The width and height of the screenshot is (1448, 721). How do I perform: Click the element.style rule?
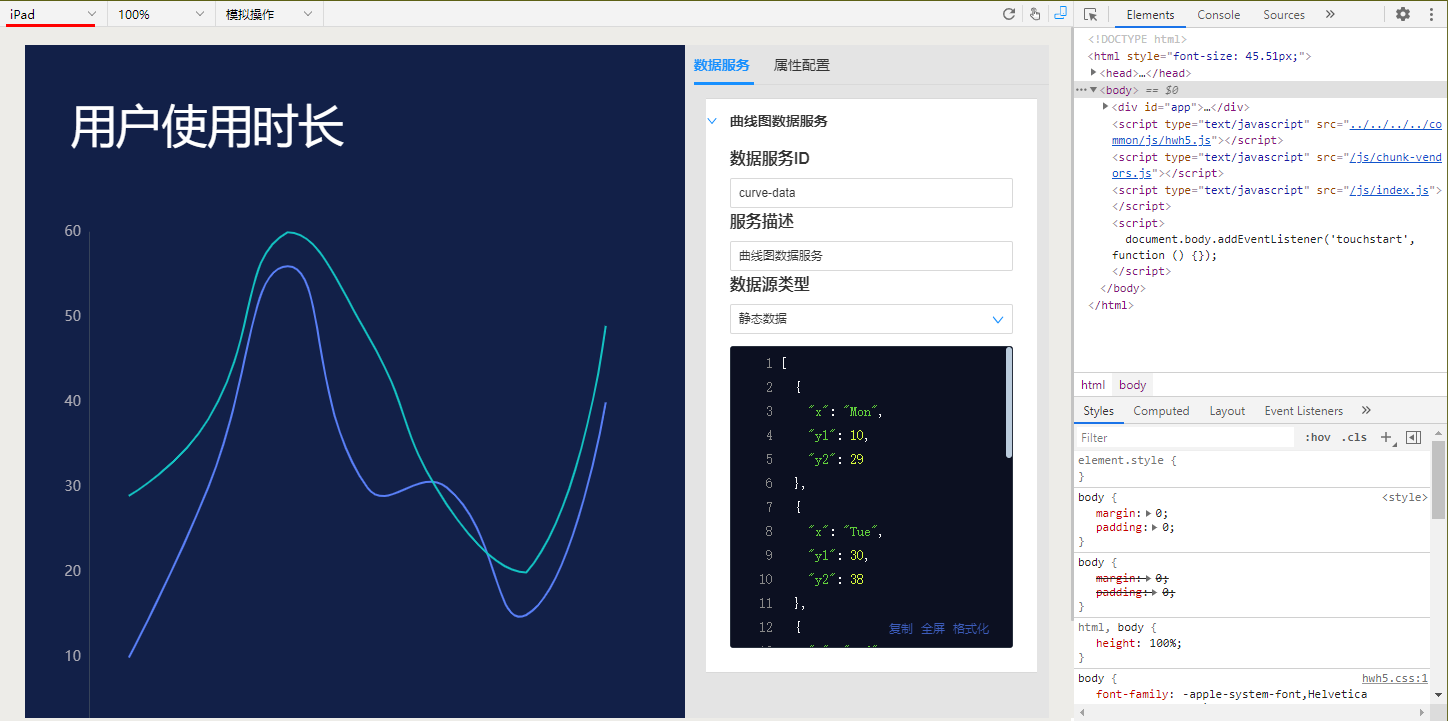click(1127, 461)
